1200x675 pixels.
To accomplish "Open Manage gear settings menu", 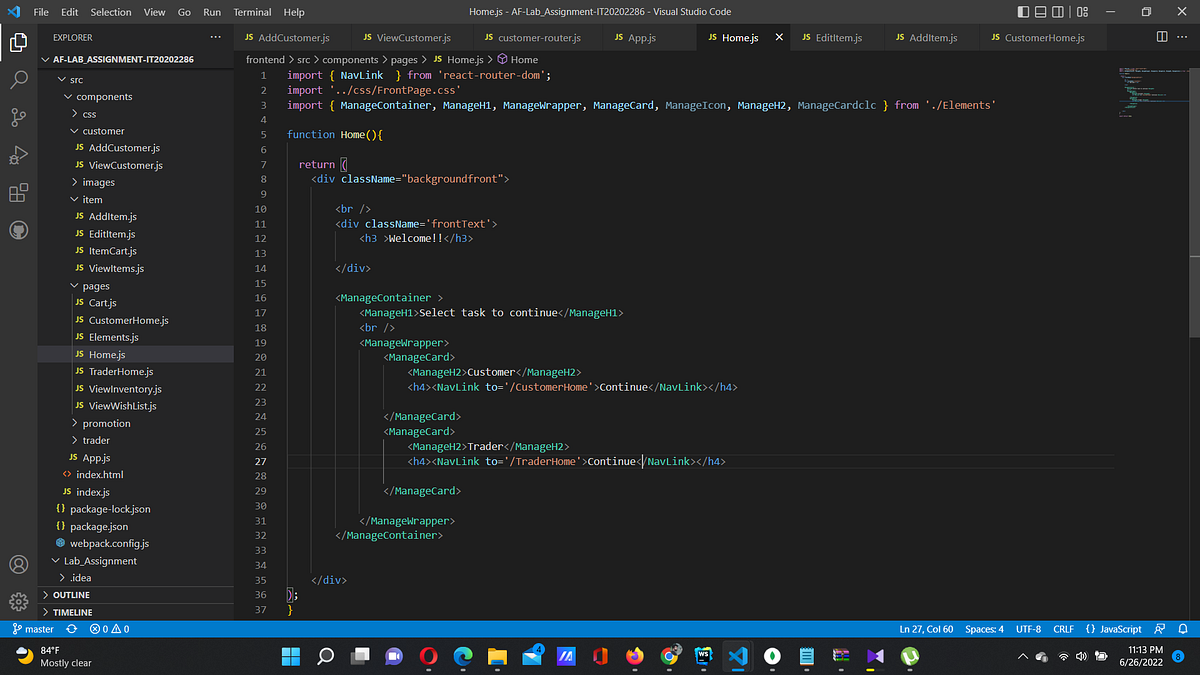I will point(18,602).
